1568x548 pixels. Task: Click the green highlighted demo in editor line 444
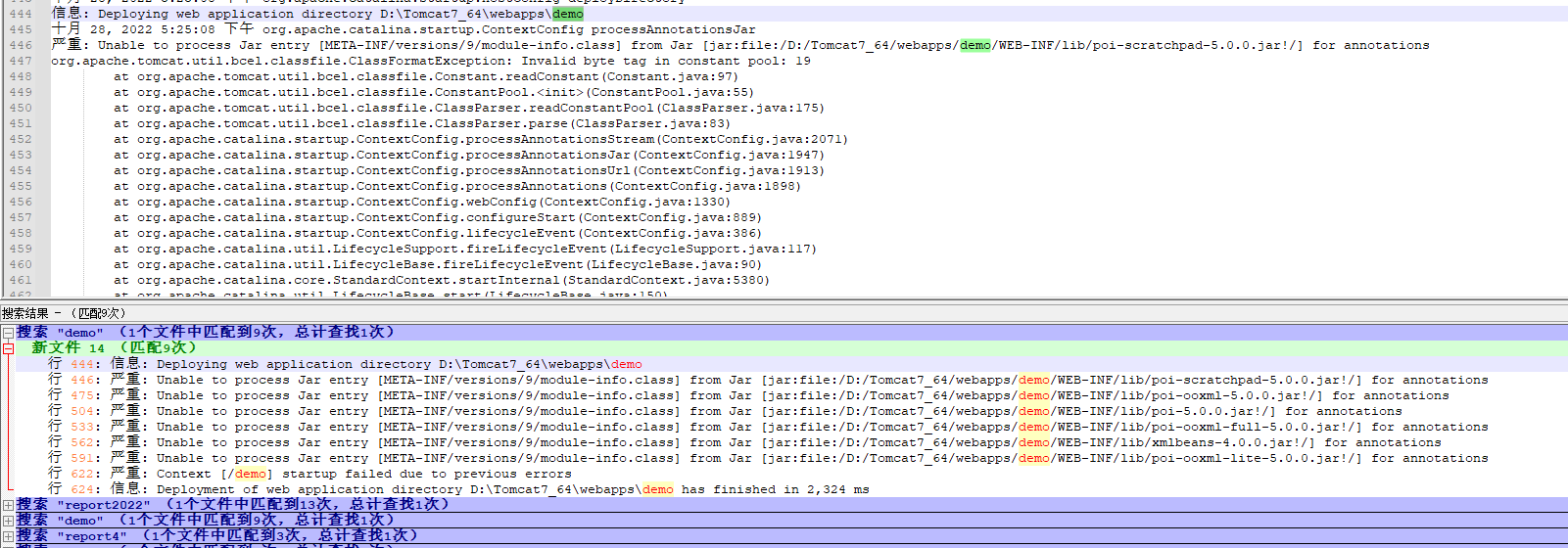point(568,14)
